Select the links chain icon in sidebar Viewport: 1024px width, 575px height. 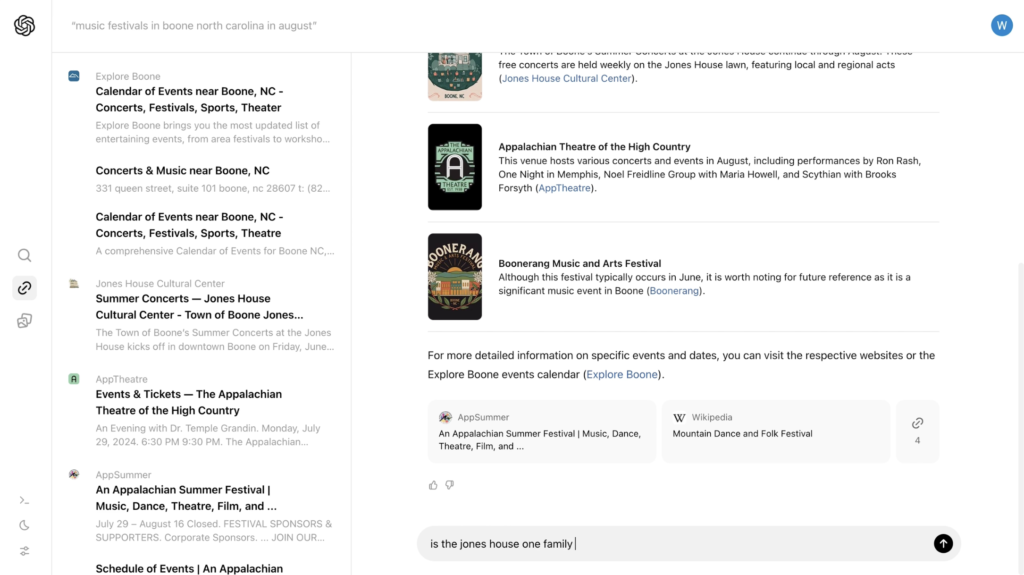click(x=24, y=288)
